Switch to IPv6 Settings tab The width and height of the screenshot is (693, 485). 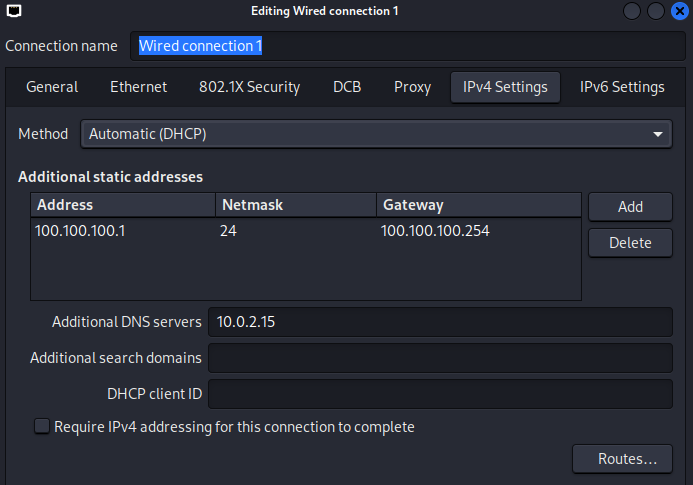point(622,87)
